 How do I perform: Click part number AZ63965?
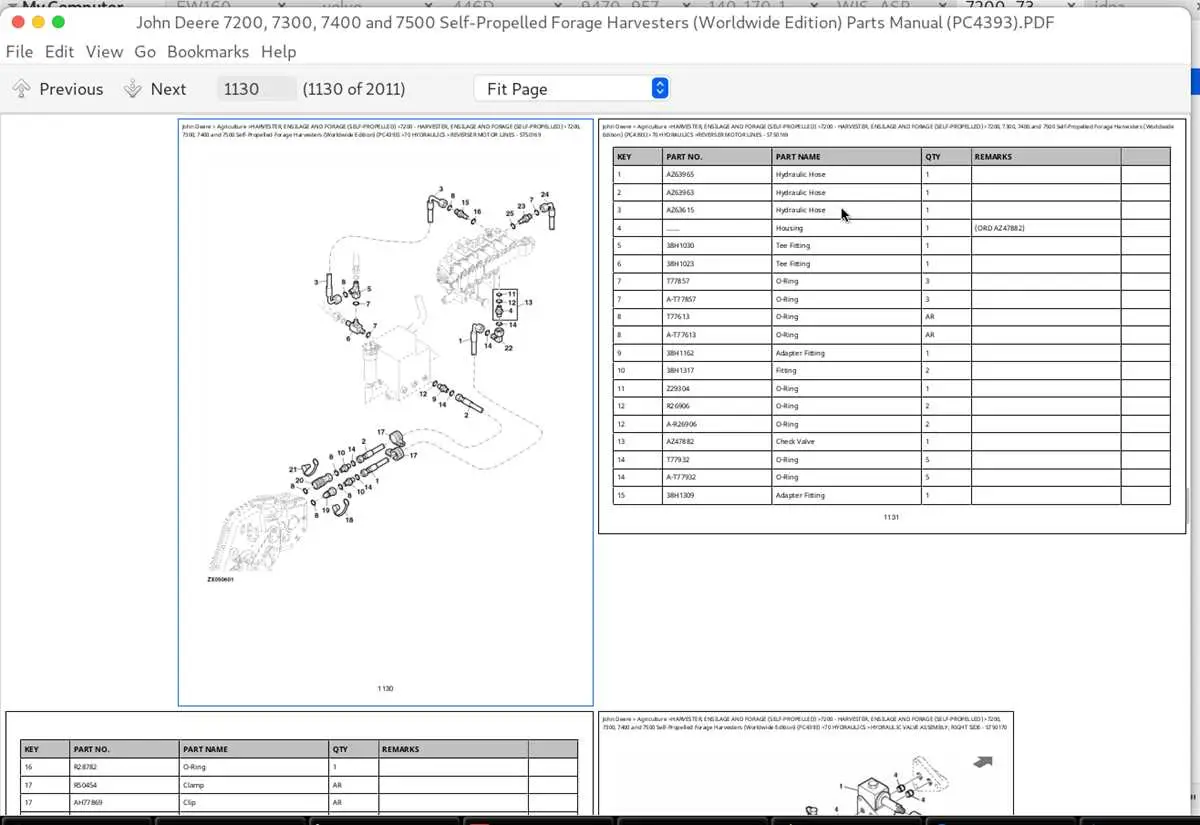tap(680, 175)
